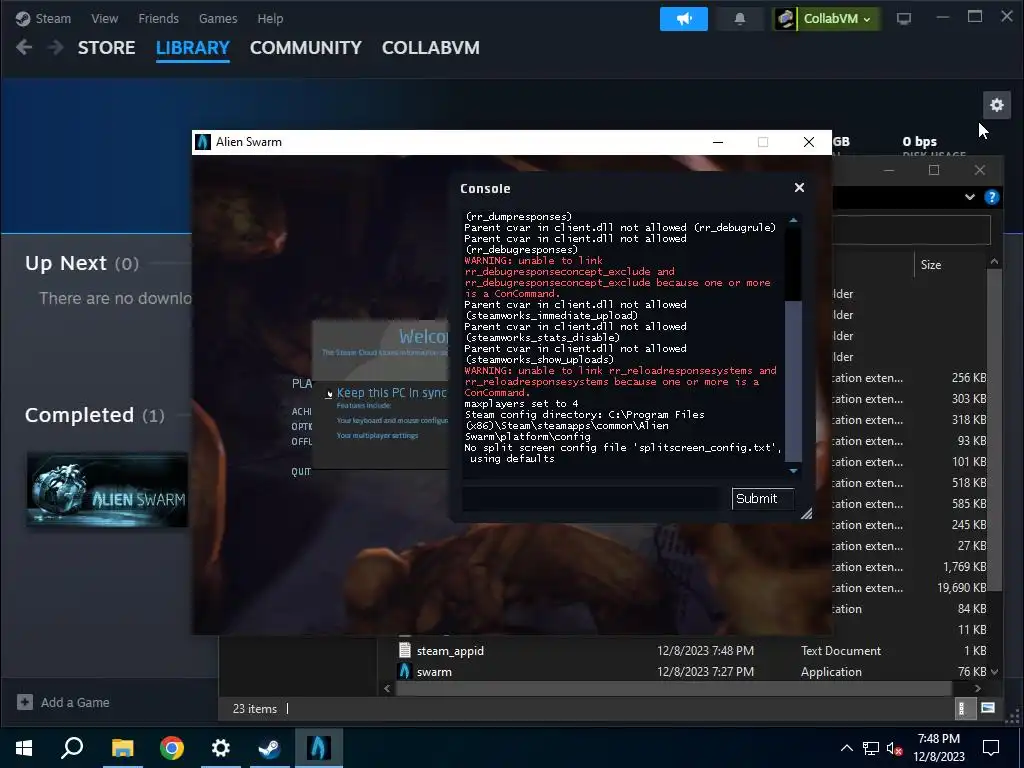Show hidden system tray icons
Viewport: 1024px width, 768px height.
coord(846,748)
